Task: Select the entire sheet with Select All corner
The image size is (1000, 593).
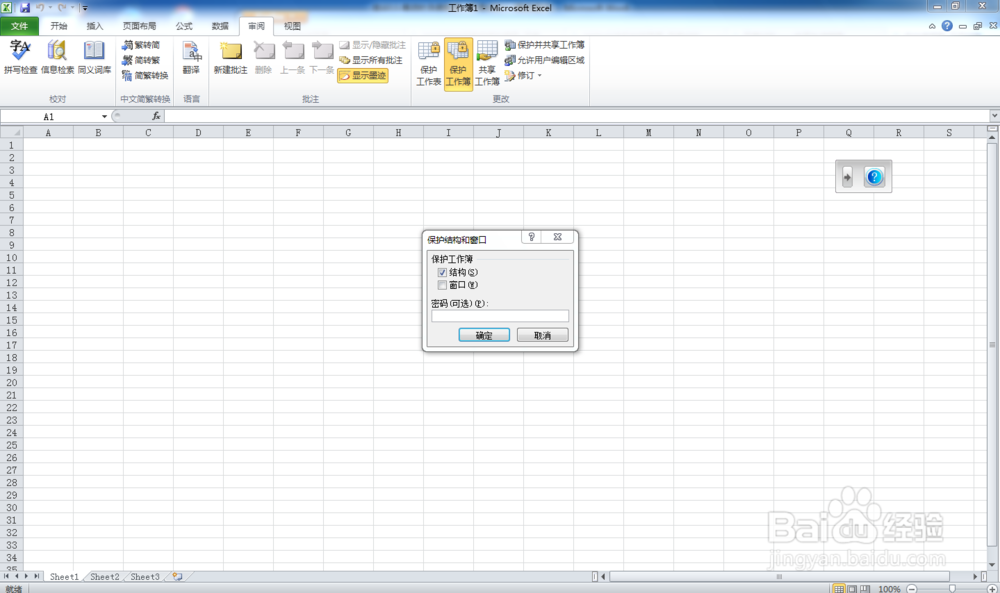Action: click(x=11, y=133)
